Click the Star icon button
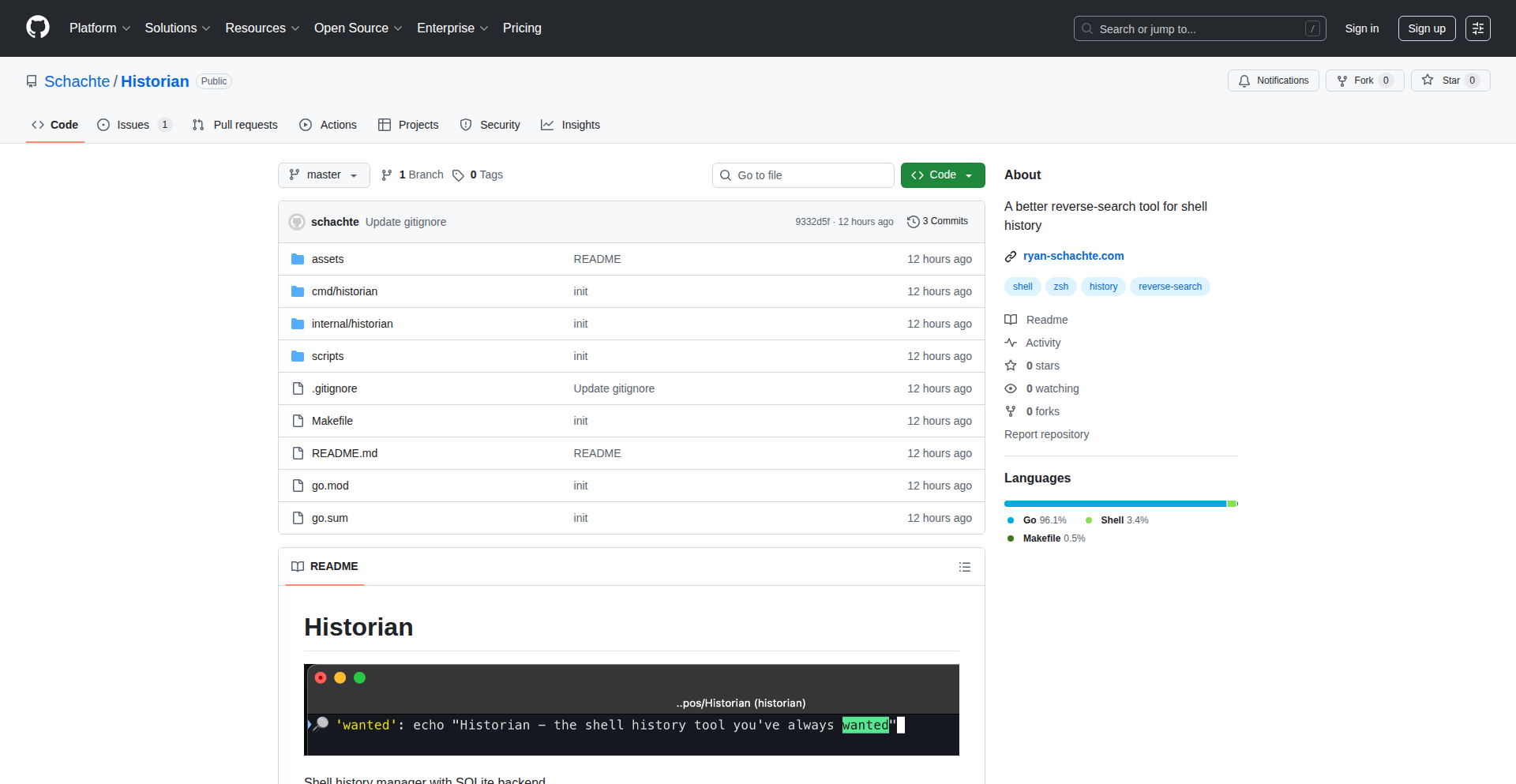 (x=1428, y=81)
